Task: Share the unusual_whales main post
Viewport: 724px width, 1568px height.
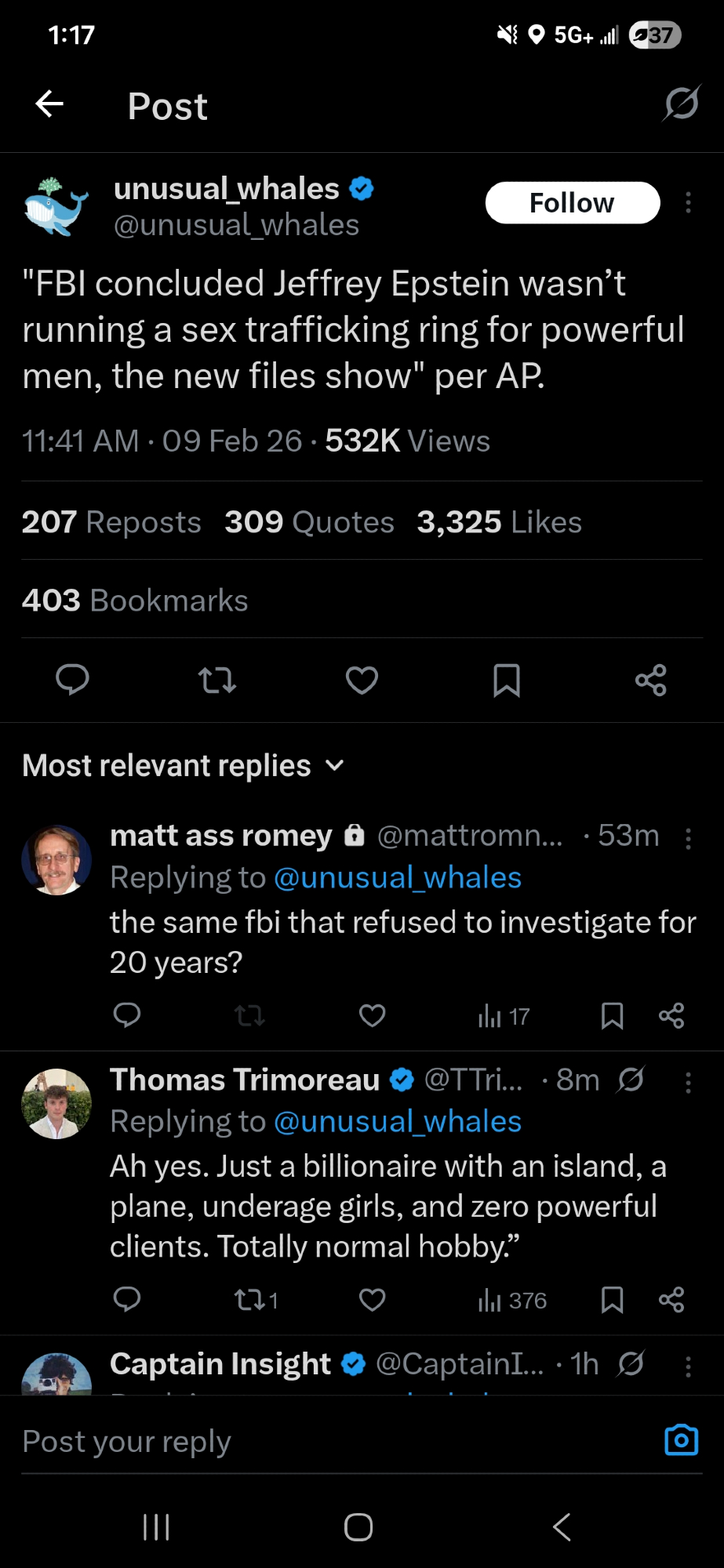Action: coord(651,680)
